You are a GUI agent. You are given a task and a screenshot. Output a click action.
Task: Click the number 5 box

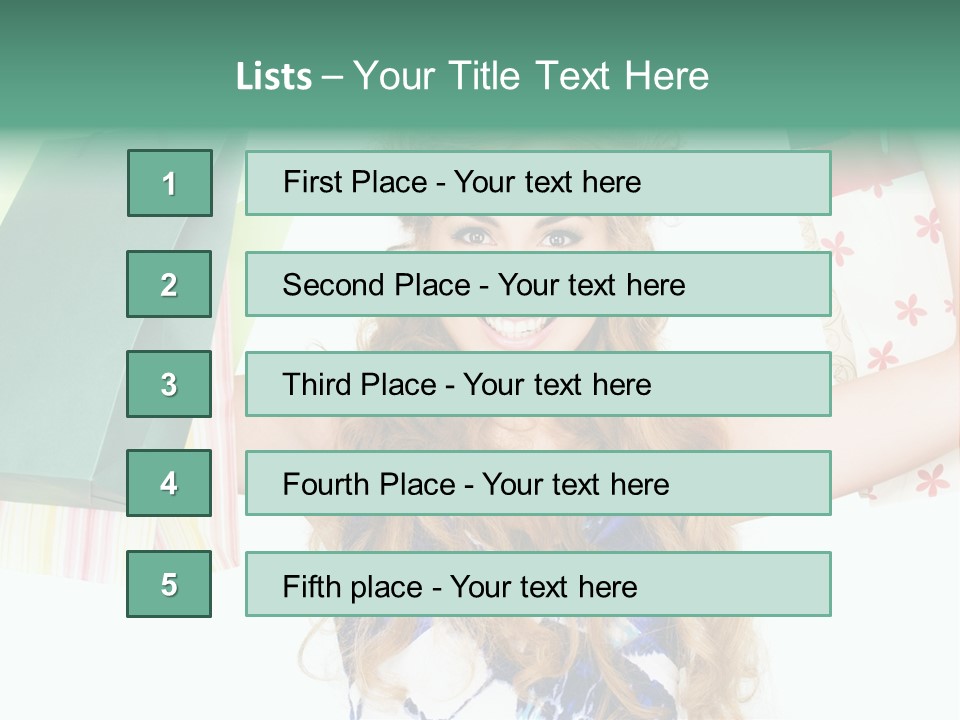click(x=169, y=584)
